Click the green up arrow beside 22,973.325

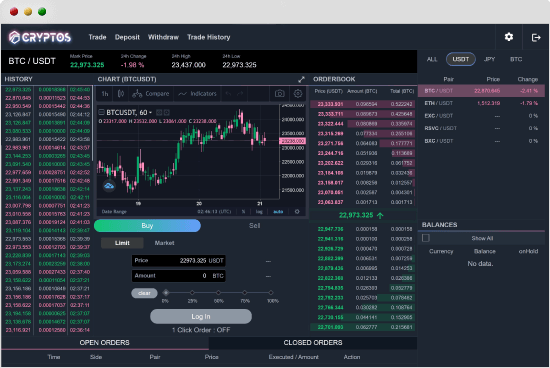pos(380,215)
